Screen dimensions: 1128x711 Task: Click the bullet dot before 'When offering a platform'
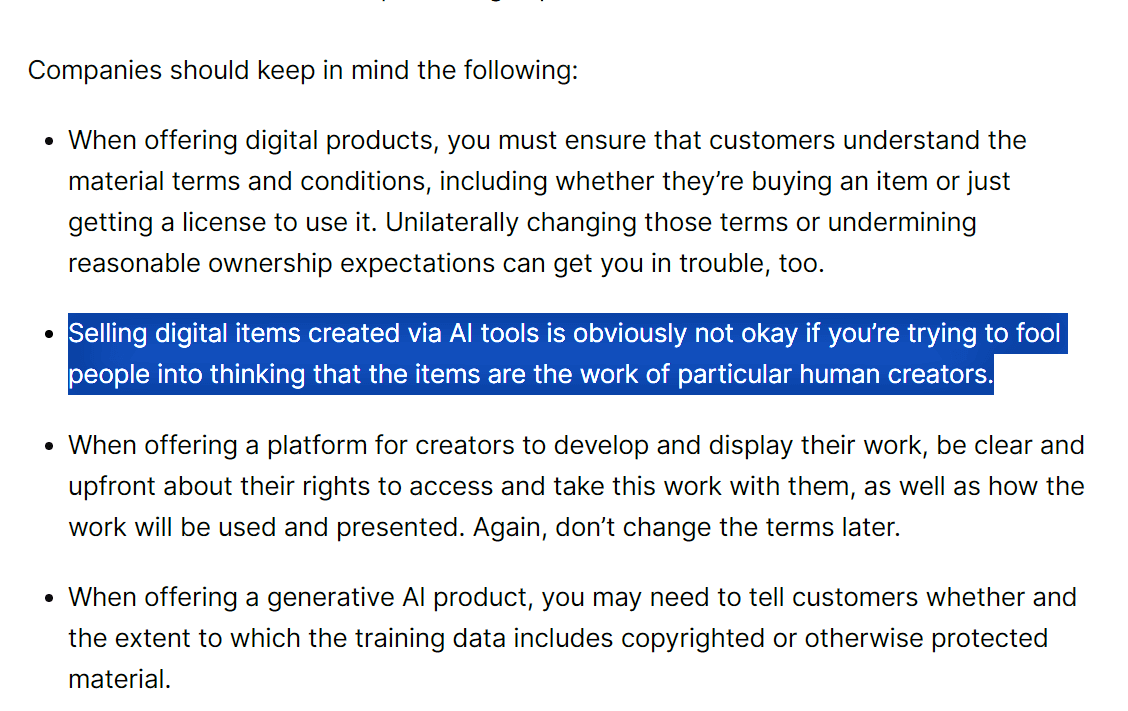click(x=49, y=446)
